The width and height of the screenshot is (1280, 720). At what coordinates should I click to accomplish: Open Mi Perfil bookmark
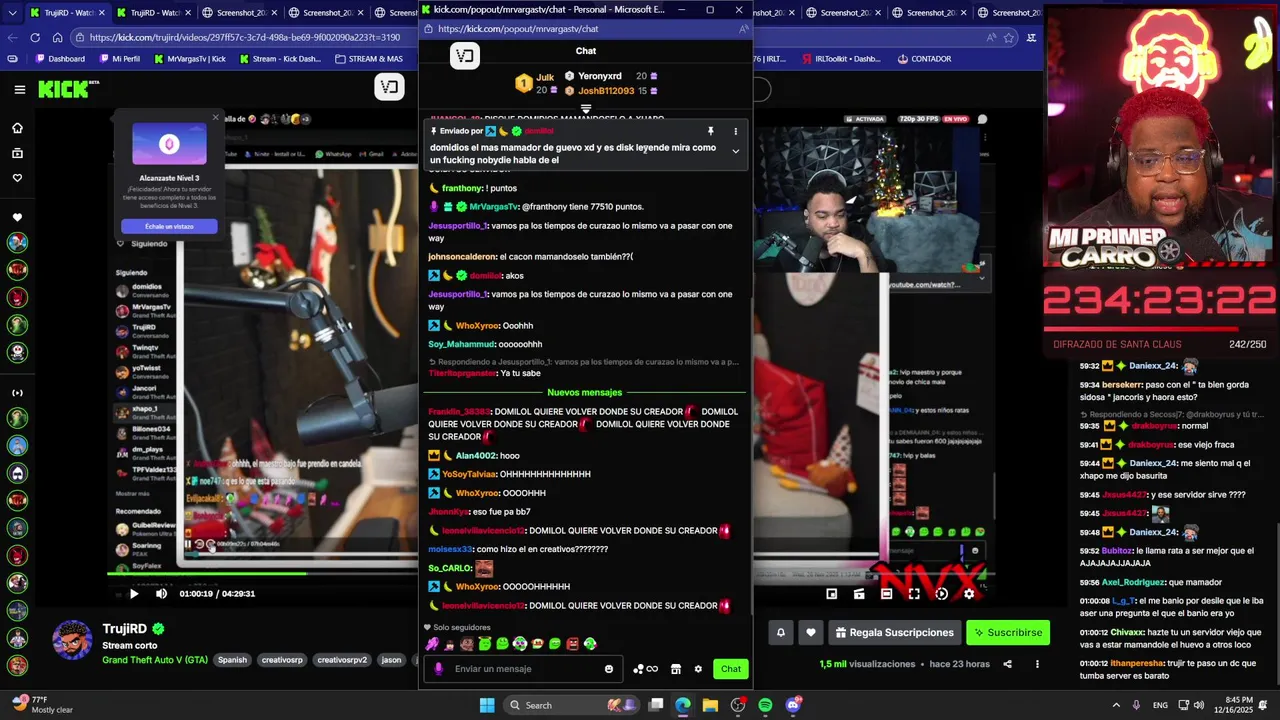[x=118, y=59]
